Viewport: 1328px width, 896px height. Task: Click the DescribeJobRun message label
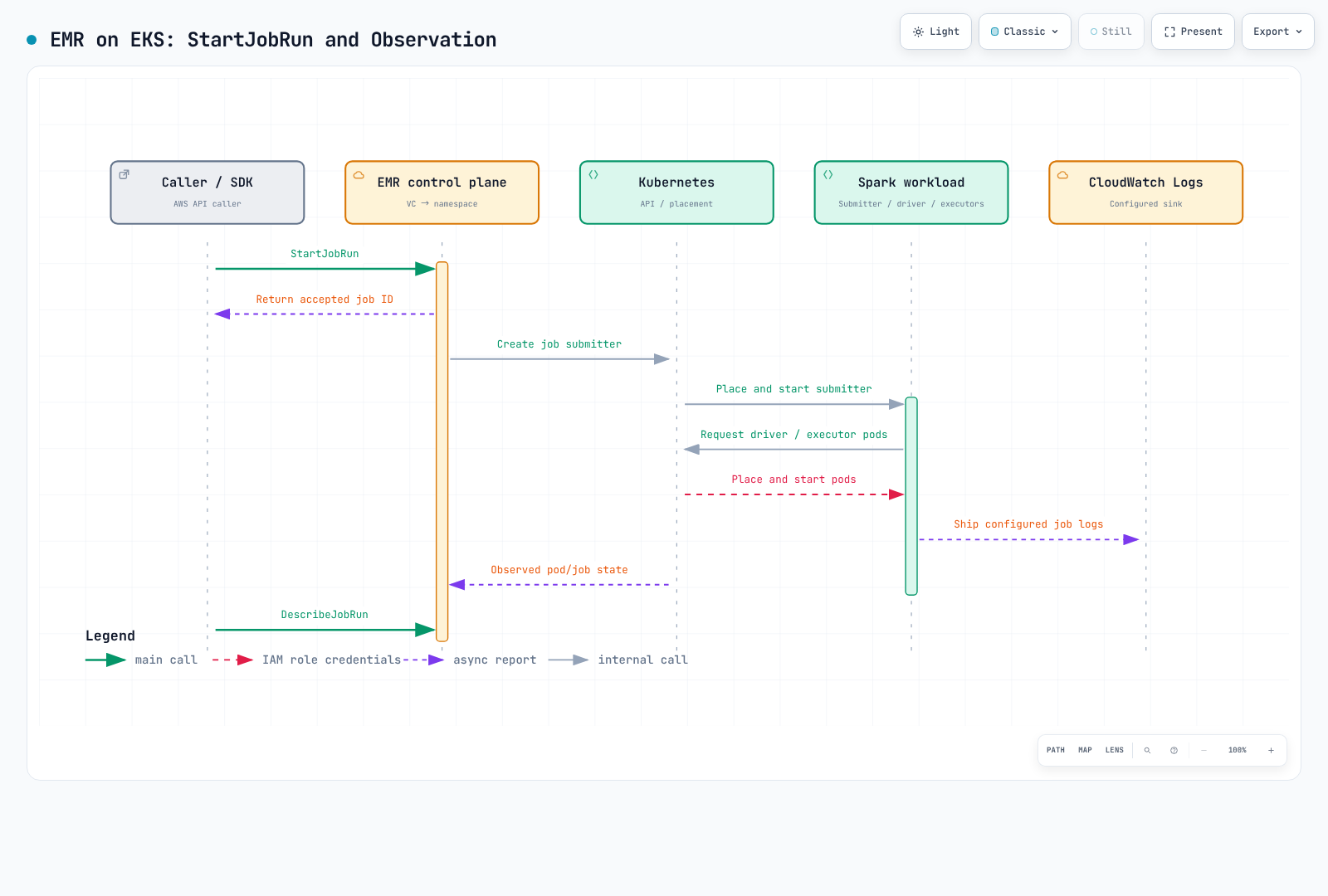(325, 615)
